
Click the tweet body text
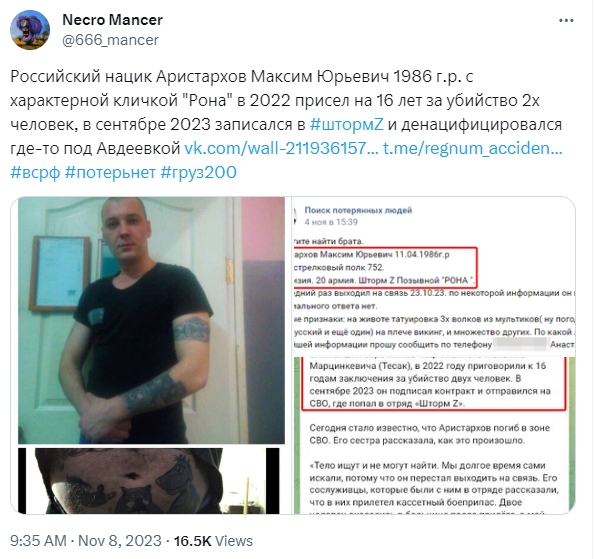coord(286,124)
